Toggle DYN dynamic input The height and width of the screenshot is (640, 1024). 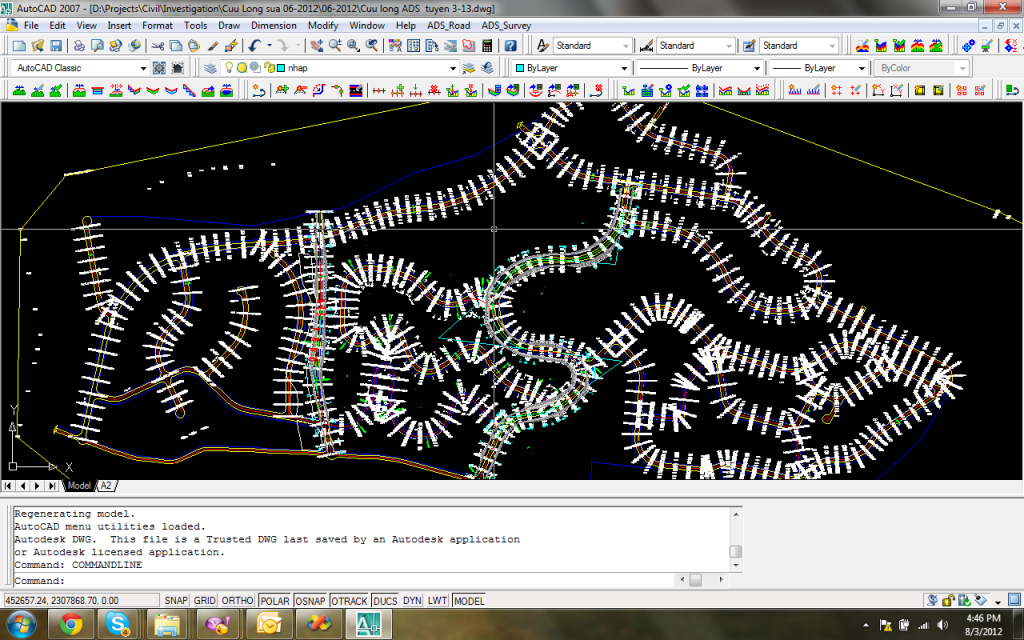[412, 601]
